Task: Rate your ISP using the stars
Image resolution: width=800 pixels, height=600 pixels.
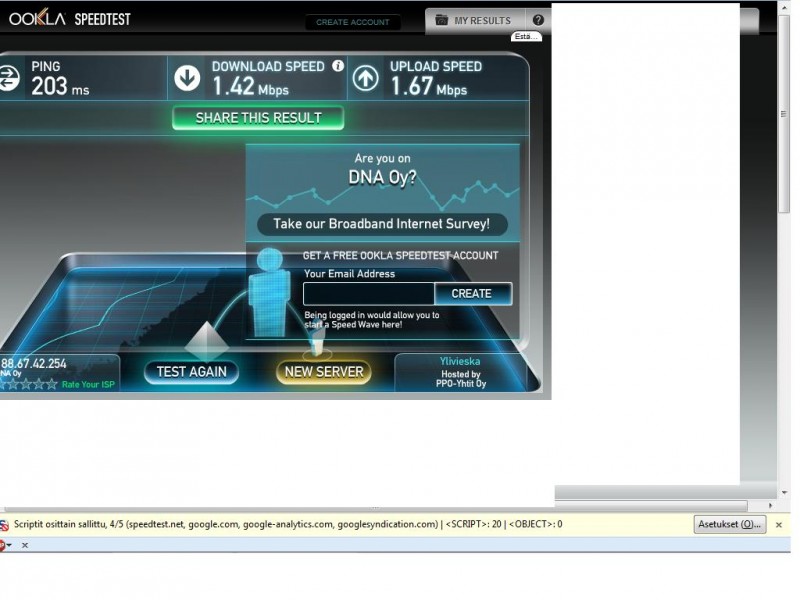Action: coord(28,384)
